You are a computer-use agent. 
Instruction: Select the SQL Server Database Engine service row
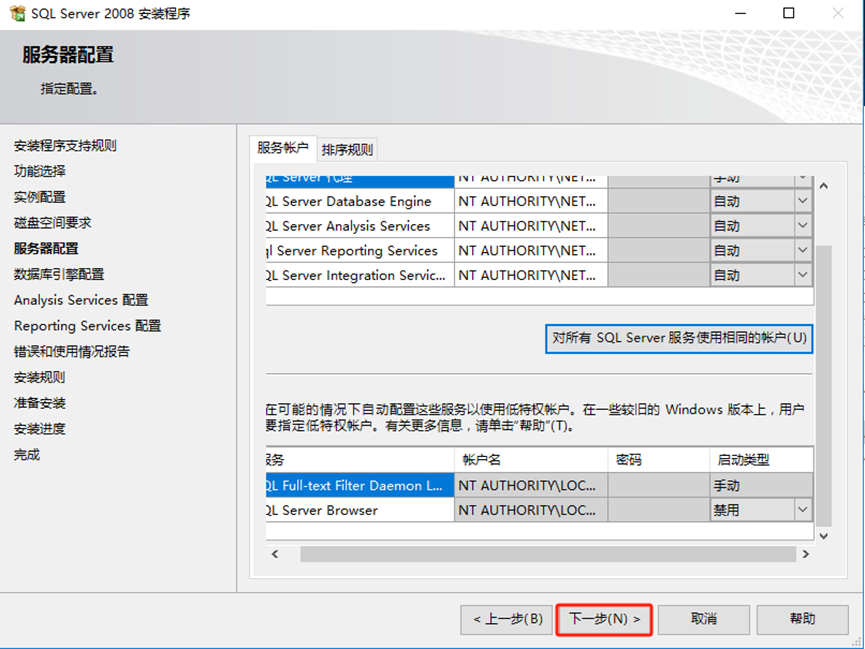pos(538,201)
